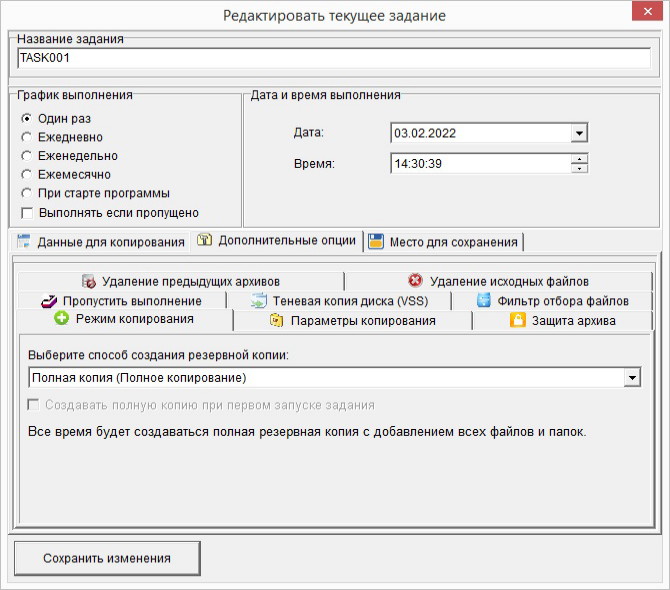Image resolution: width=670 pixels, height=590 pixels.
Task: Switch to 'Место для сохранения' tab
Action: (x=443, y=242)
